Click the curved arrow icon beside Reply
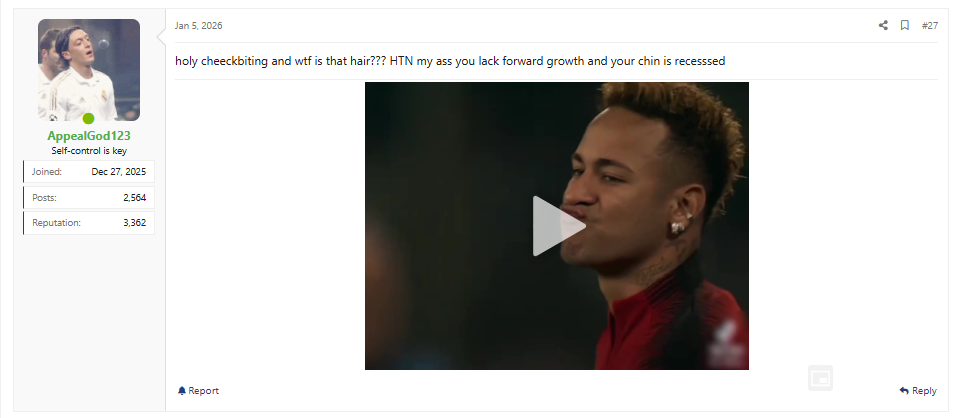The height and width of the screenshot is (418, 960). point(904,390)
